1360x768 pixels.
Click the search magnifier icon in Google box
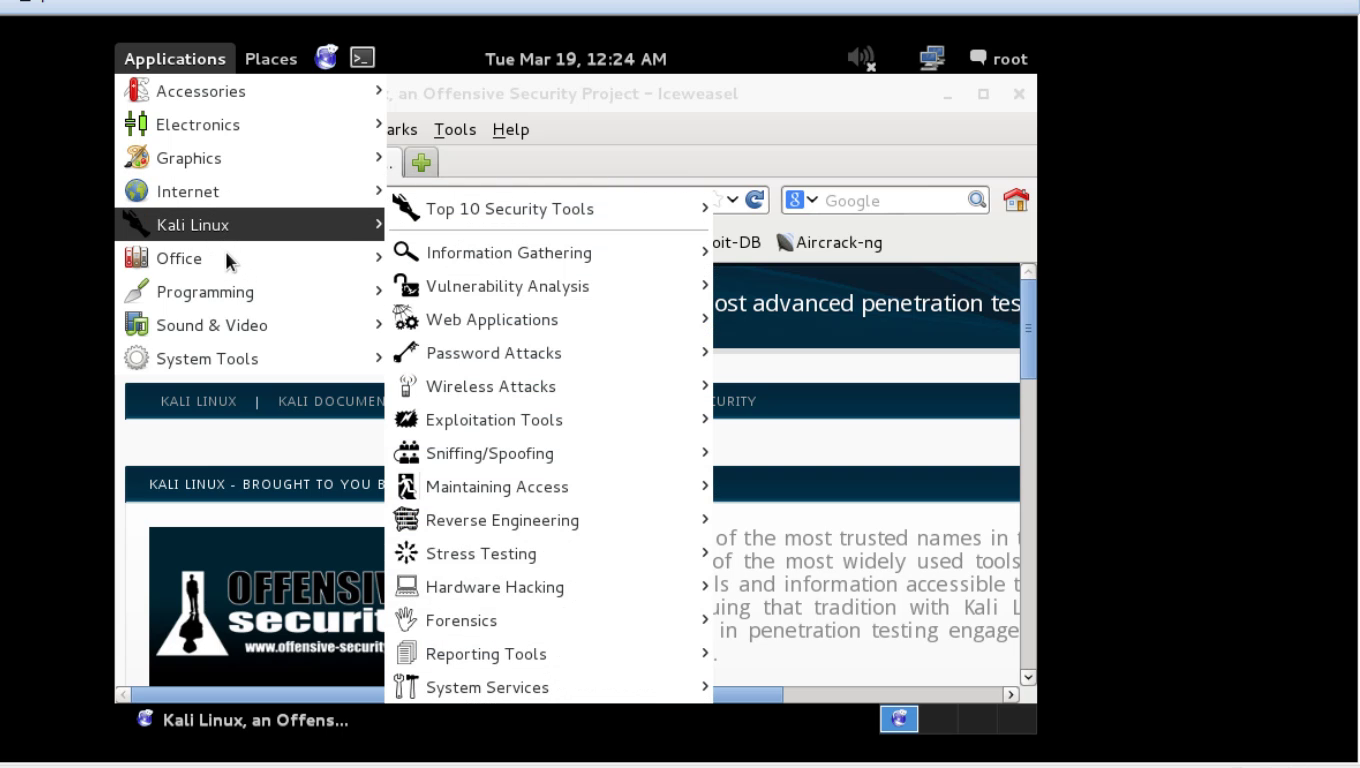pos(977,200)
